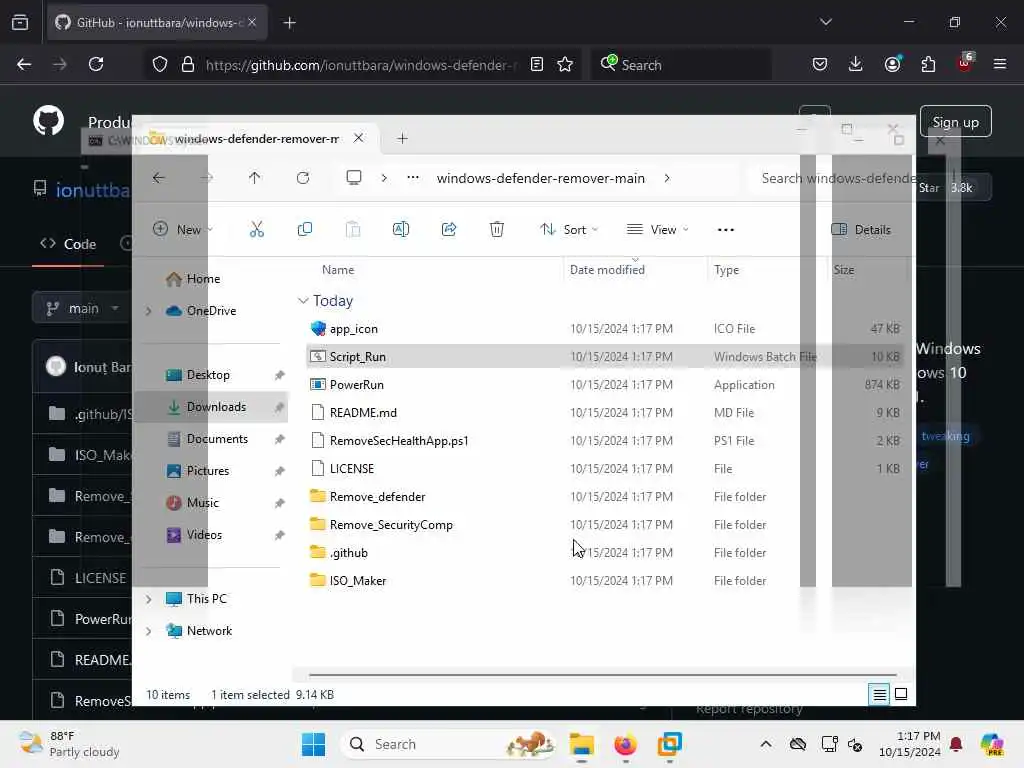
Task: Open the View dropdown menu
Action: 658,229
